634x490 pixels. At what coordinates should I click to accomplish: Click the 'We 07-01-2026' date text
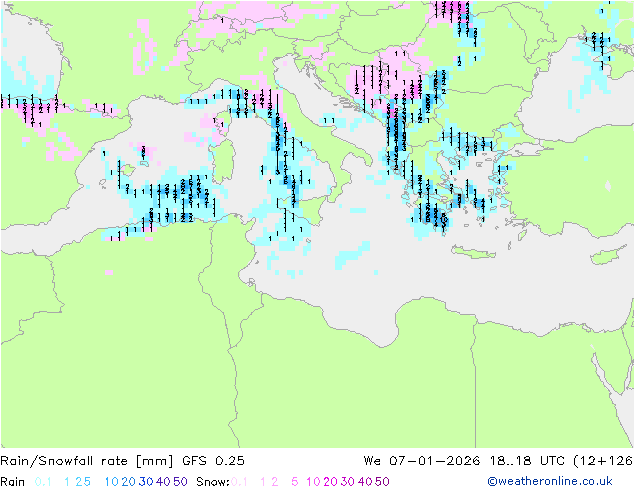[x=422, y=461]
